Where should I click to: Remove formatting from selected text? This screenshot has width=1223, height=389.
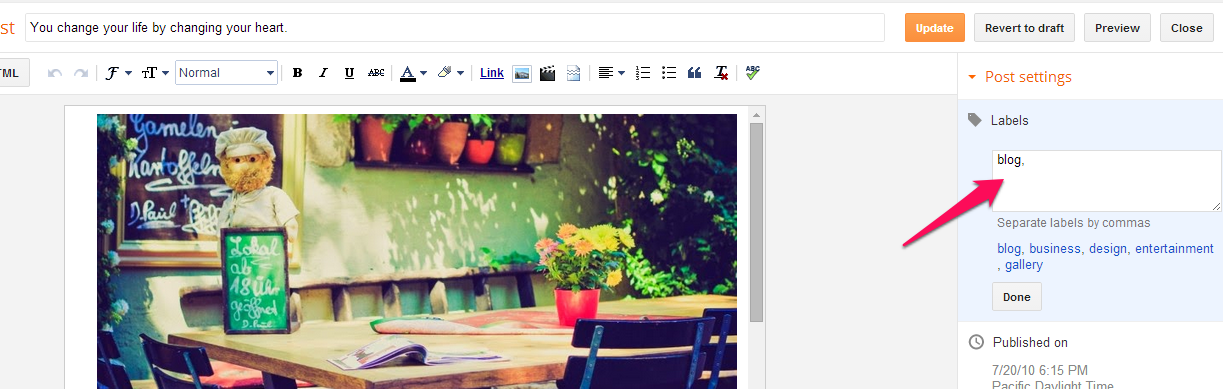(x=721, y=73)
